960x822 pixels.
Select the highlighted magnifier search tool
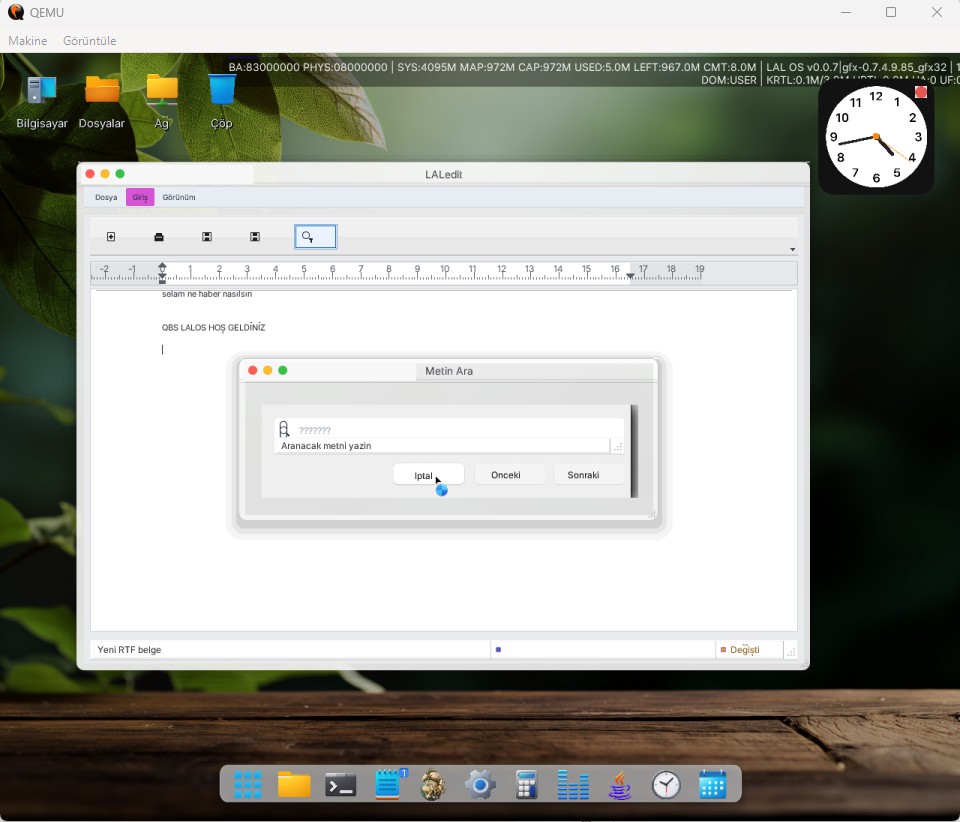[315, 237]
